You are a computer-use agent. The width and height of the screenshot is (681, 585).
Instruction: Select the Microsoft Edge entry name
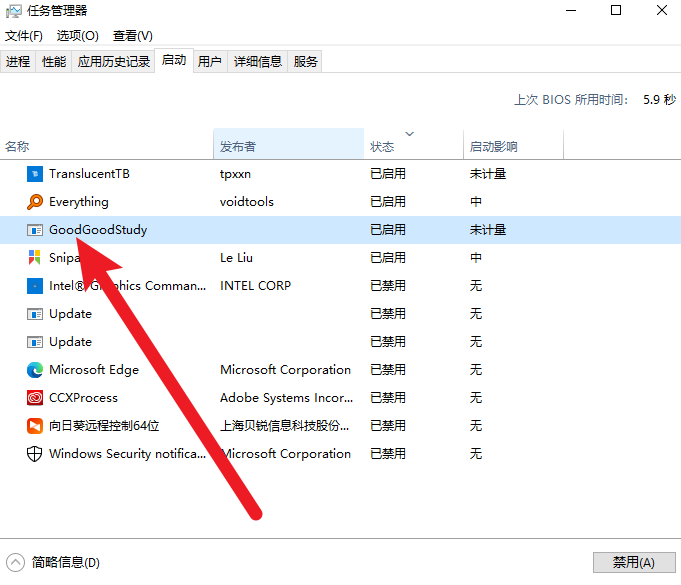[x=94, y=370]
